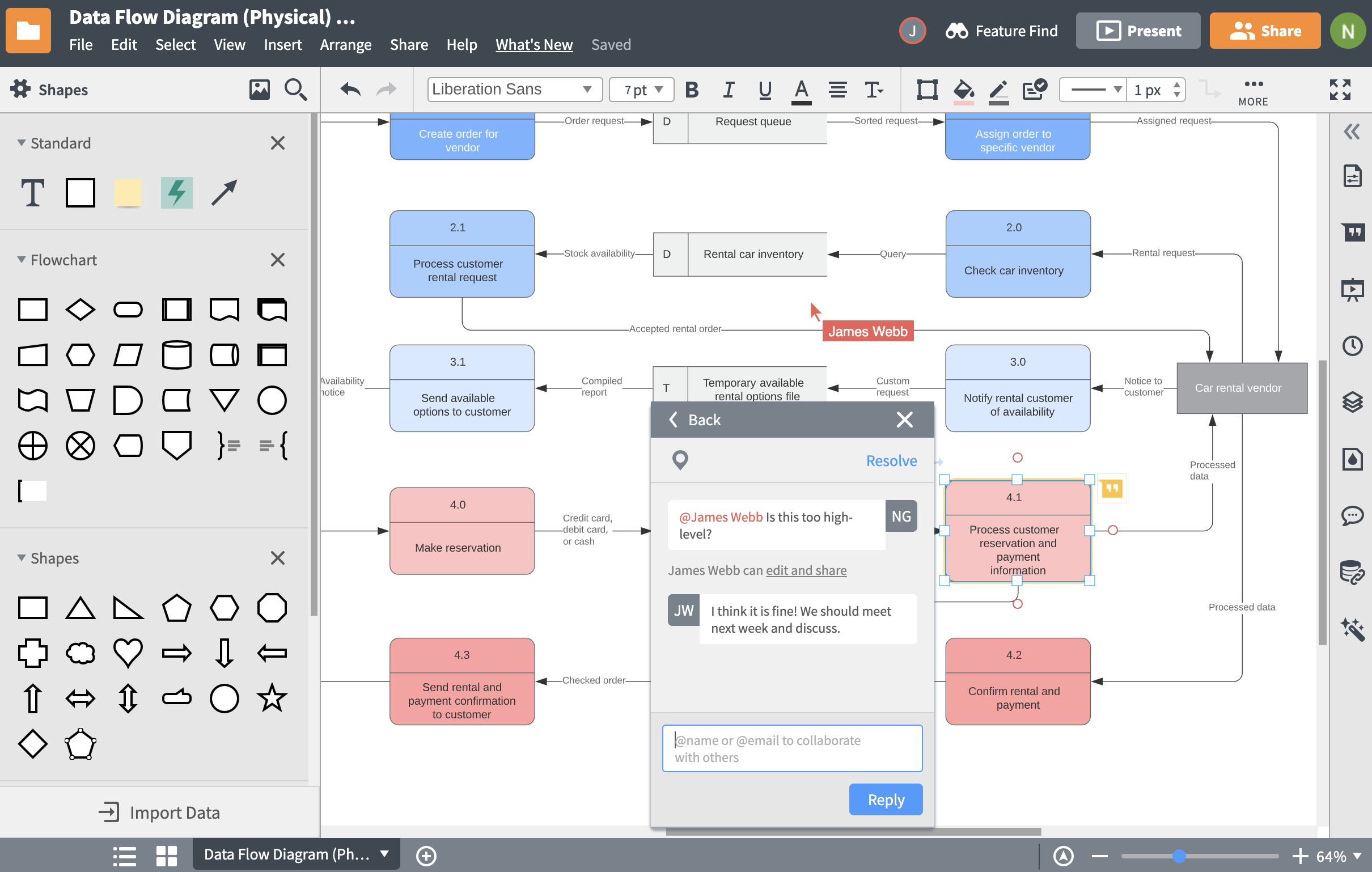
Task: Select the Line style tool
Action: click(x=1094, y=89)
